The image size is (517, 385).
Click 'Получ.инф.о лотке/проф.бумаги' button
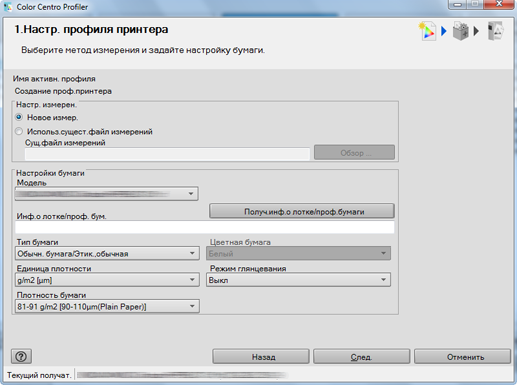(x=302, y=211)
